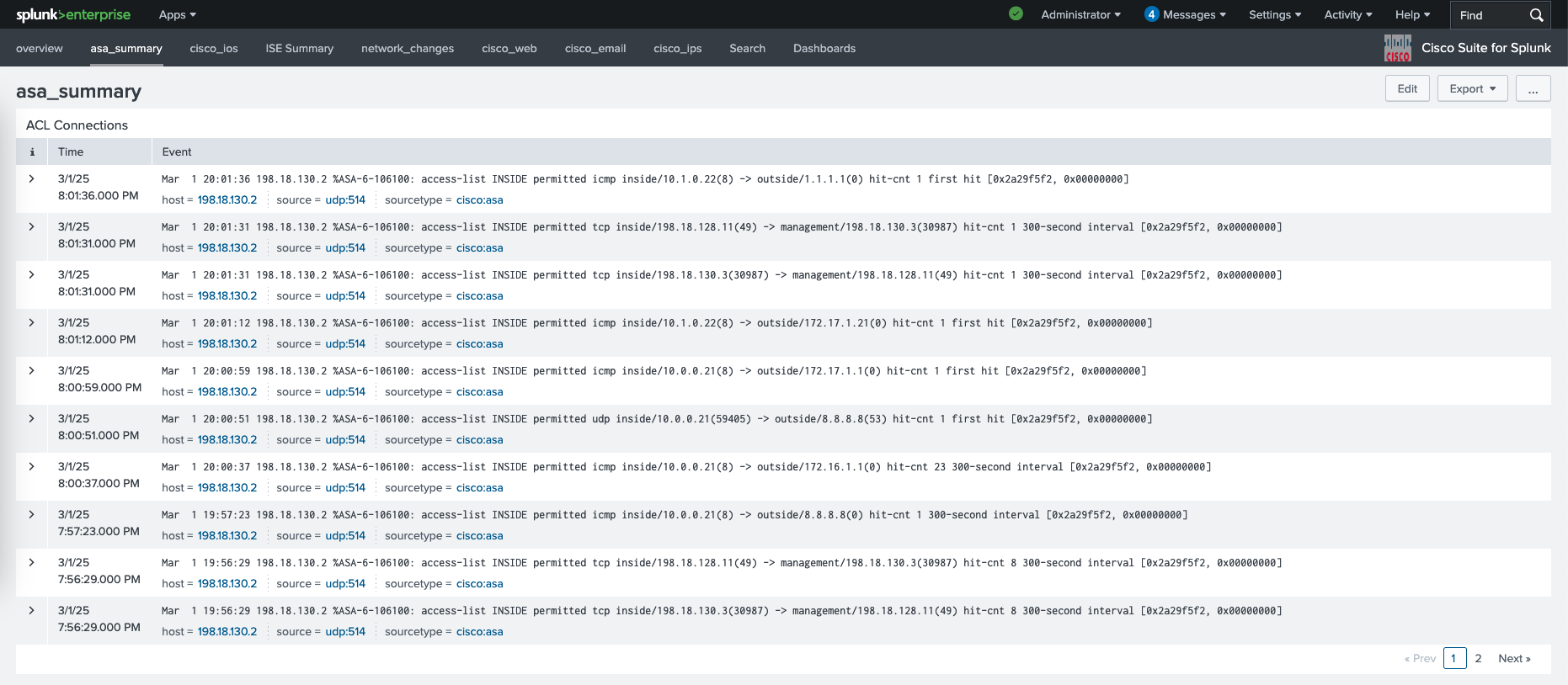The height and width of the screenshot is (685, 1568).
Task: Expand the 8:00:51.000 PM event row
Action: [x=32, y=419]
